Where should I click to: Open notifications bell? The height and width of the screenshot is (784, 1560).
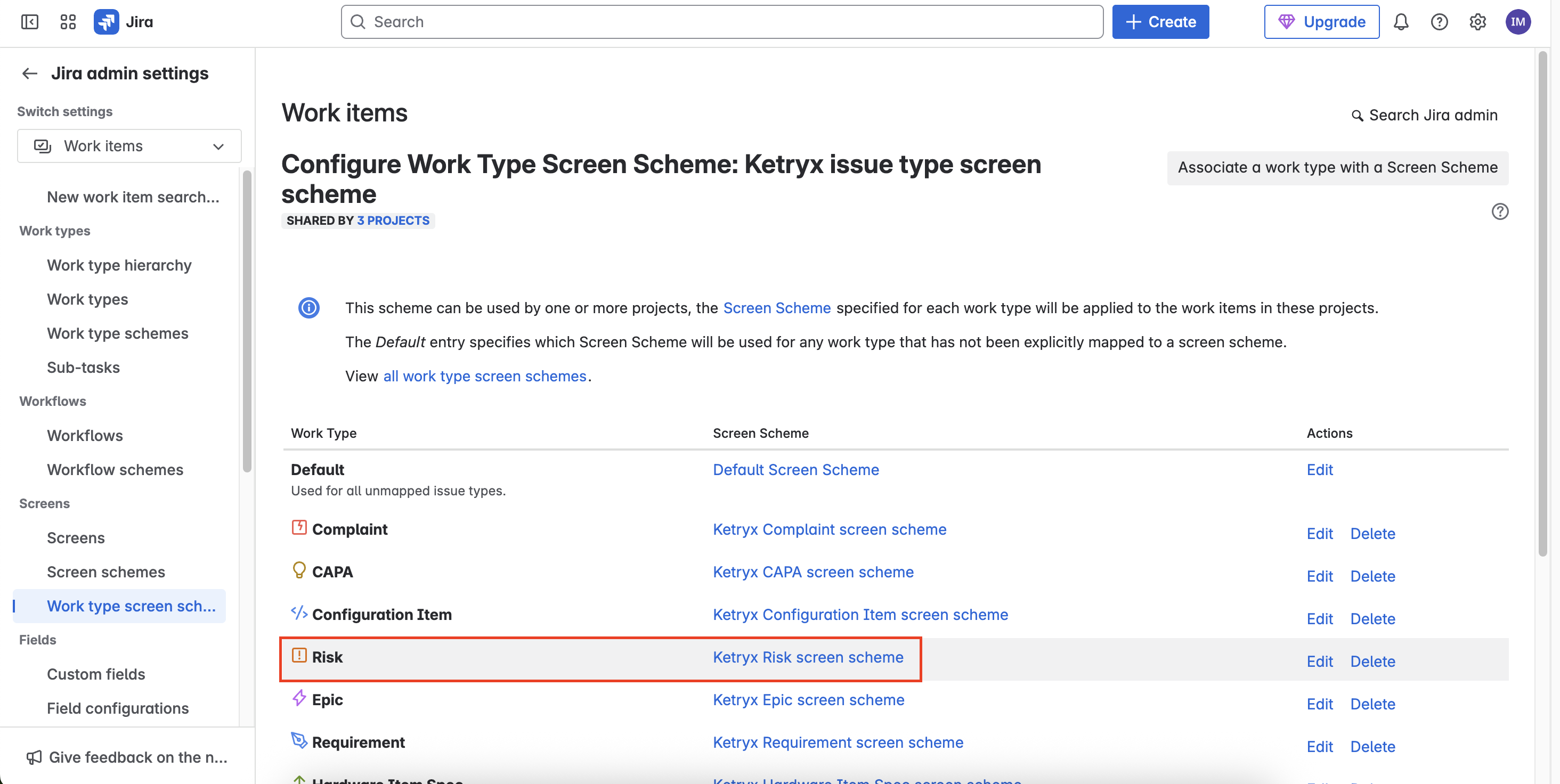coord(1401,22)
